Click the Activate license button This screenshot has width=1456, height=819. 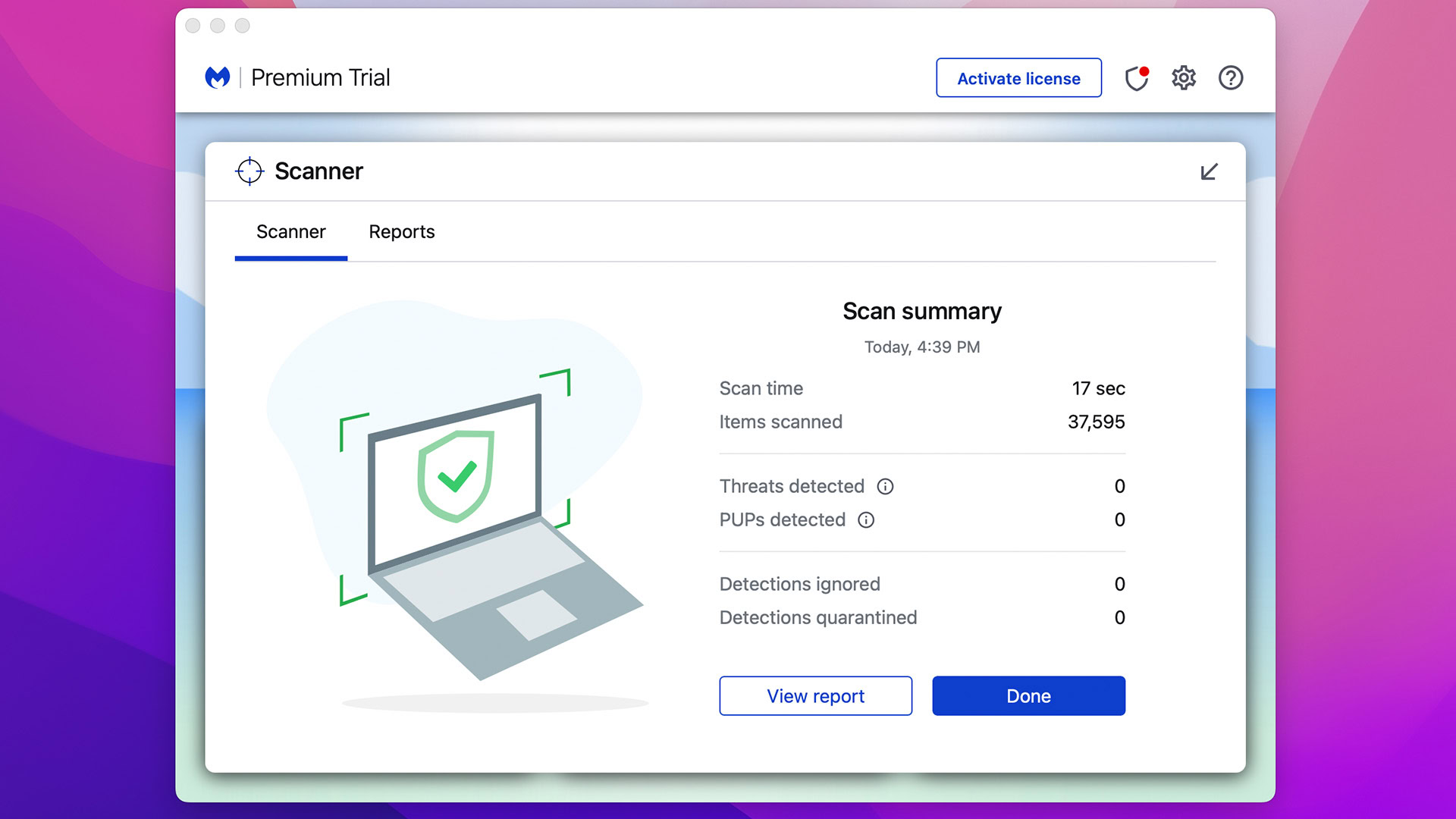coord(1018,78)
